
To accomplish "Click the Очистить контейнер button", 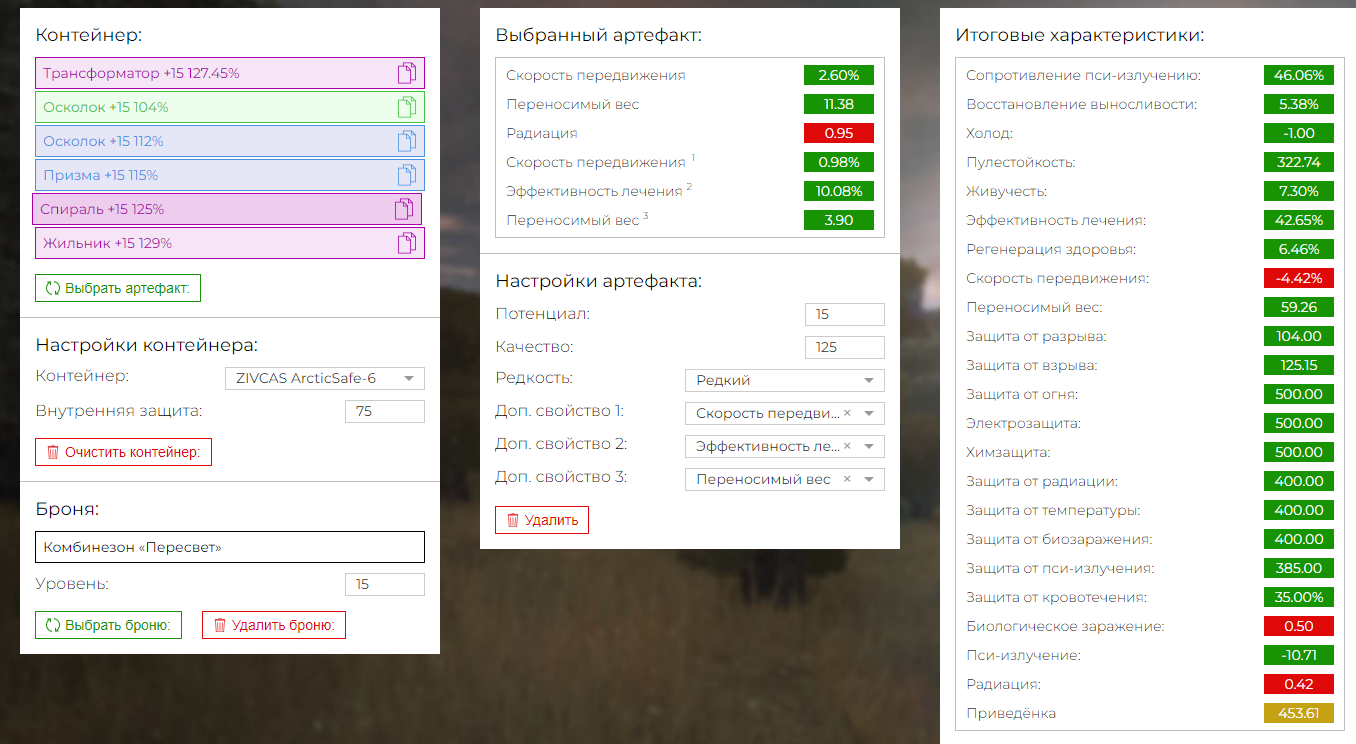I will pos(123,452).
